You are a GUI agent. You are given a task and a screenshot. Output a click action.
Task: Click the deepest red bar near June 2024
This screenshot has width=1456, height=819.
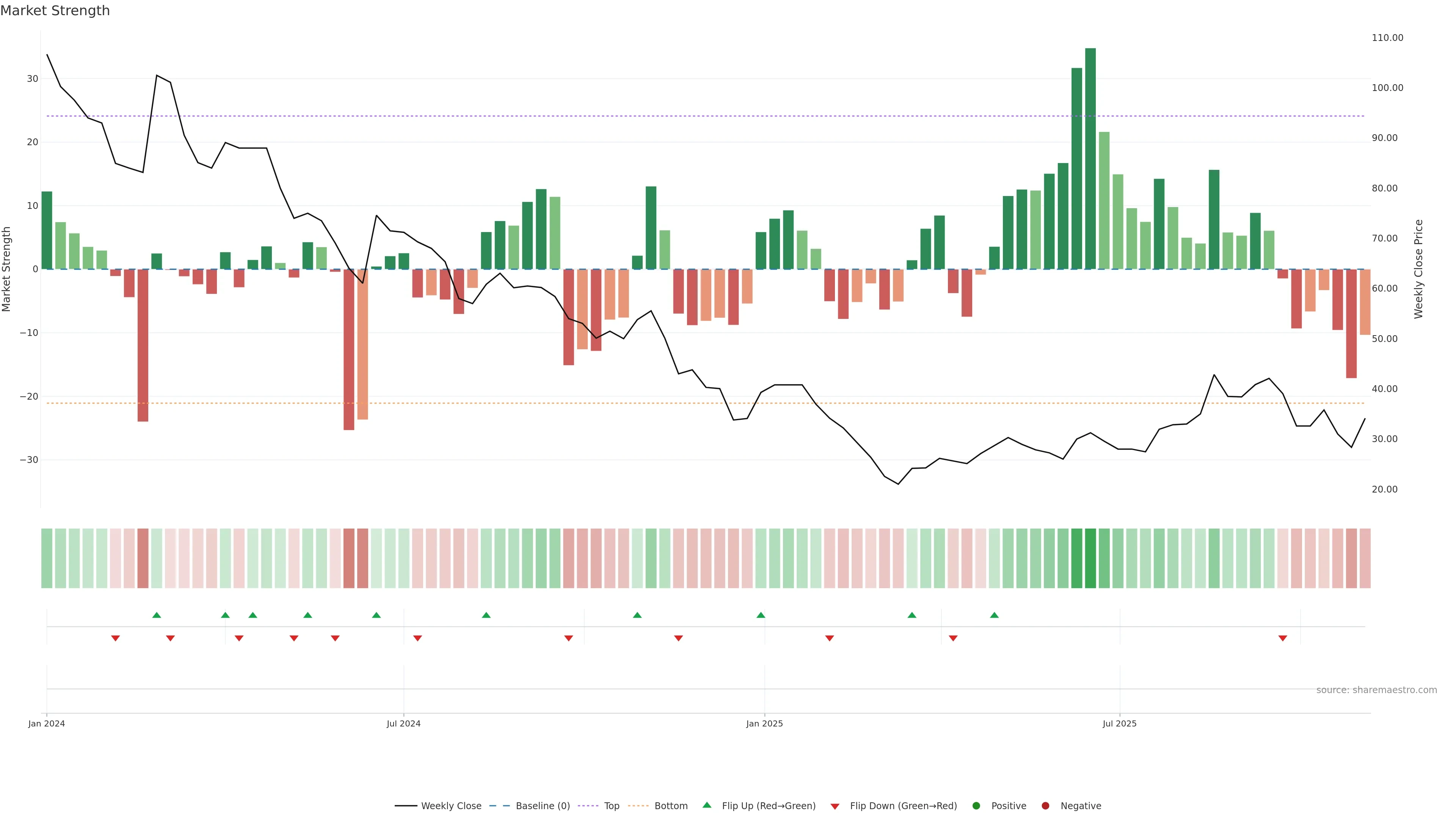click(x=349, y=349)
